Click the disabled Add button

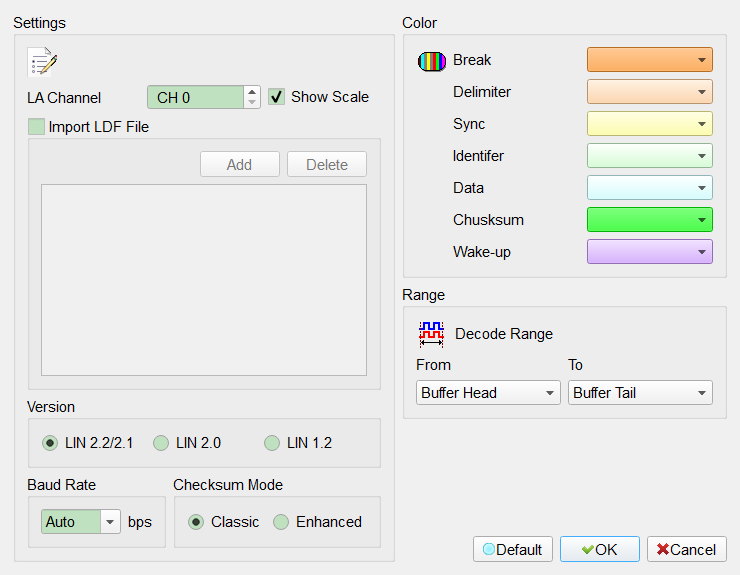[240, 164]
